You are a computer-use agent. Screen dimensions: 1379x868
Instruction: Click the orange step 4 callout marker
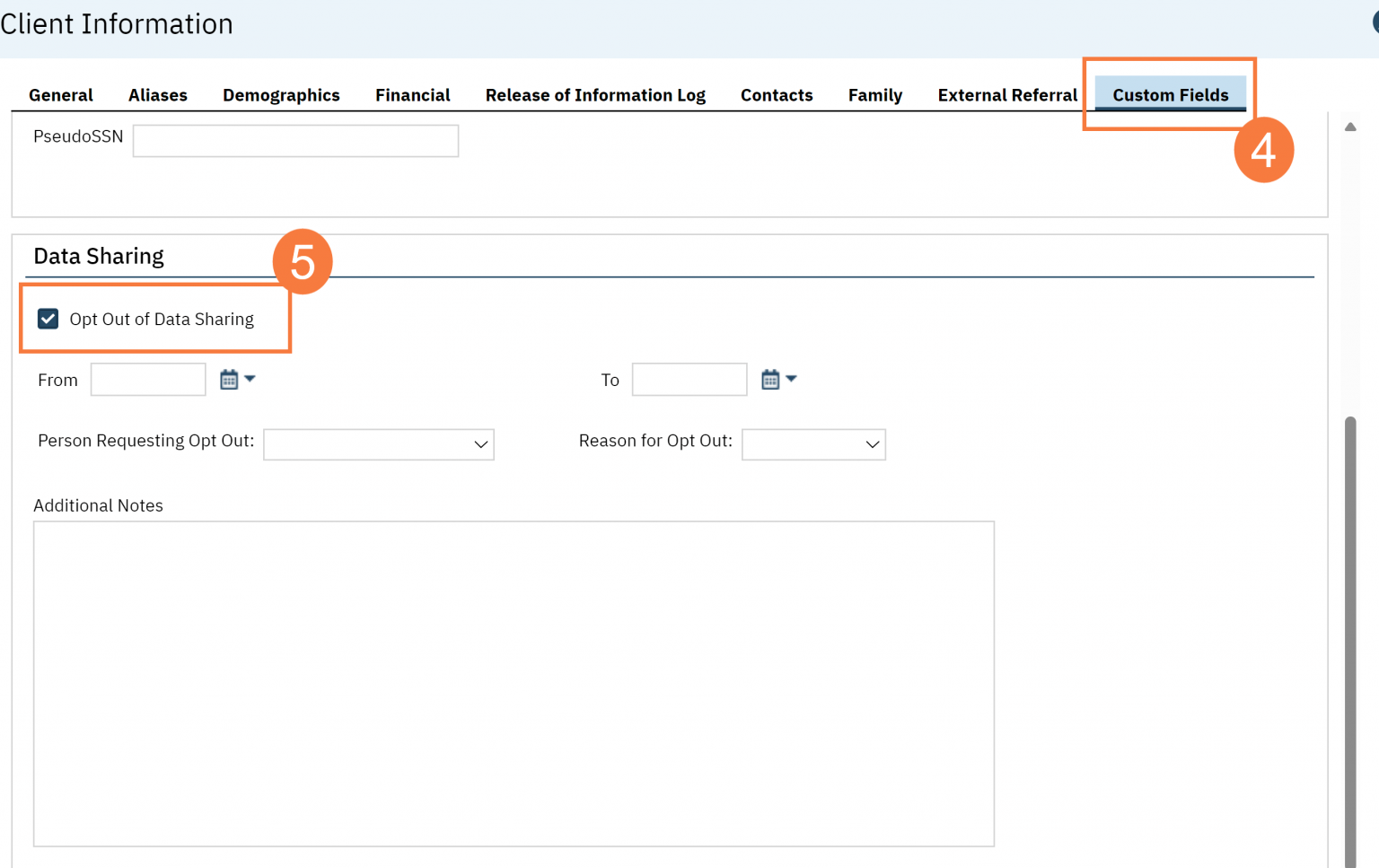coord(1264,150)
